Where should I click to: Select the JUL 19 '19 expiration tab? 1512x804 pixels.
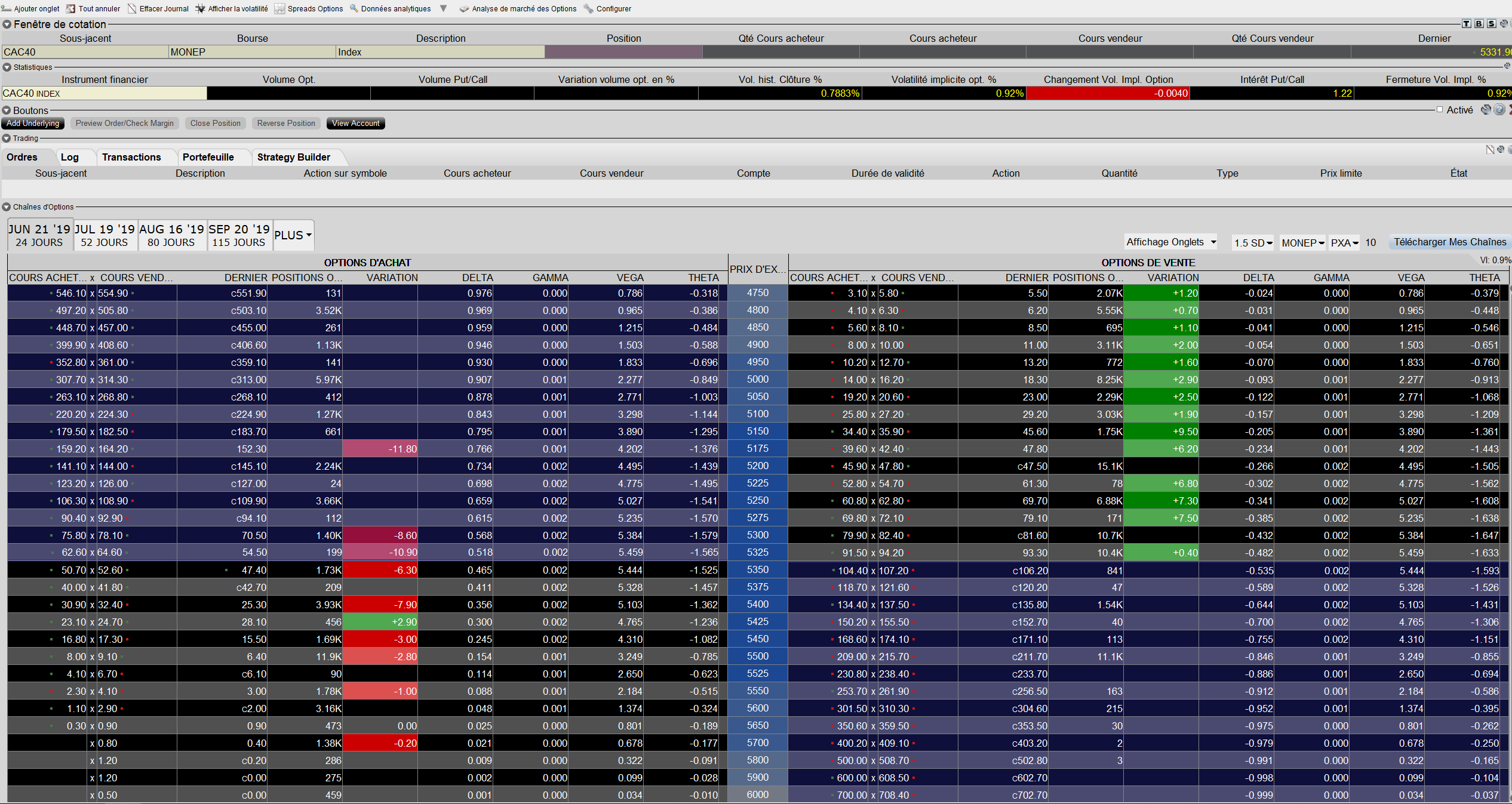point(105,235)
